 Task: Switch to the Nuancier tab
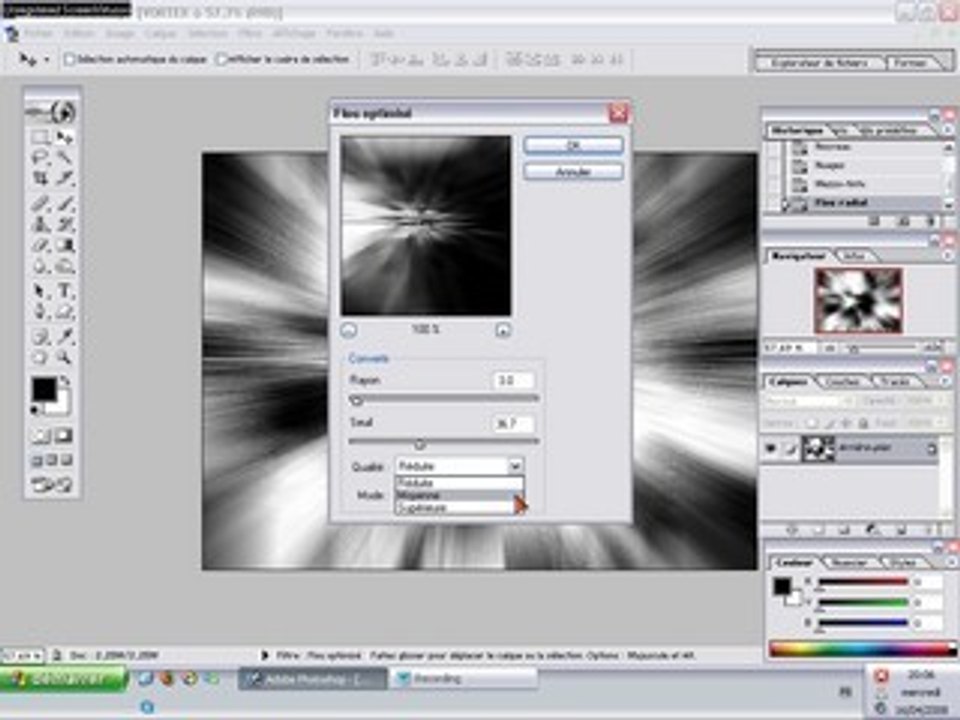850,562
